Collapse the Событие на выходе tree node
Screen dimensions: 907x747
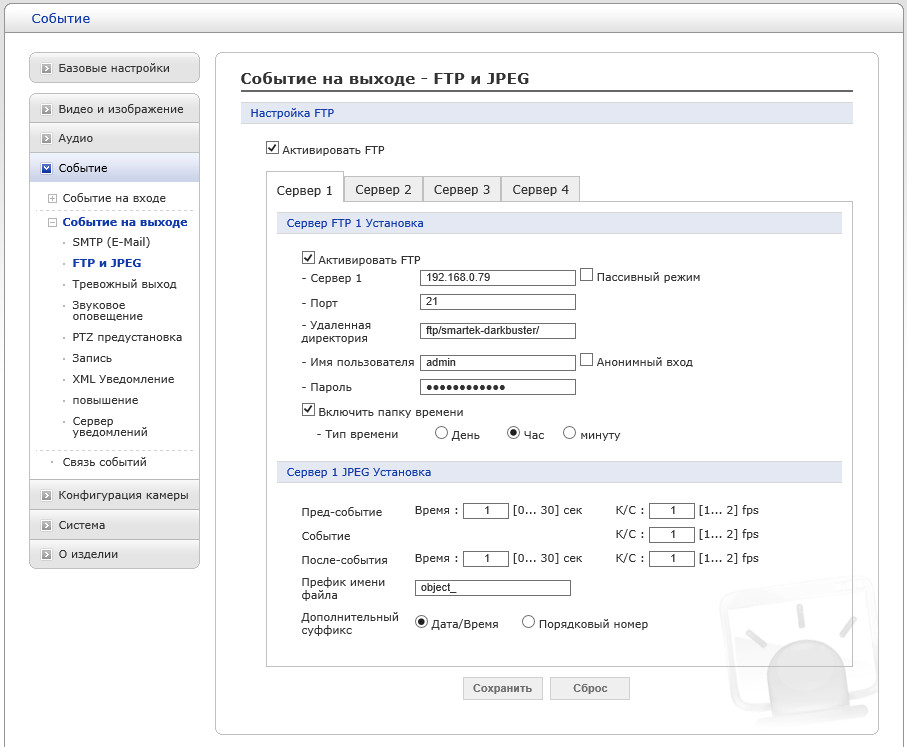[x=53, y=223]
